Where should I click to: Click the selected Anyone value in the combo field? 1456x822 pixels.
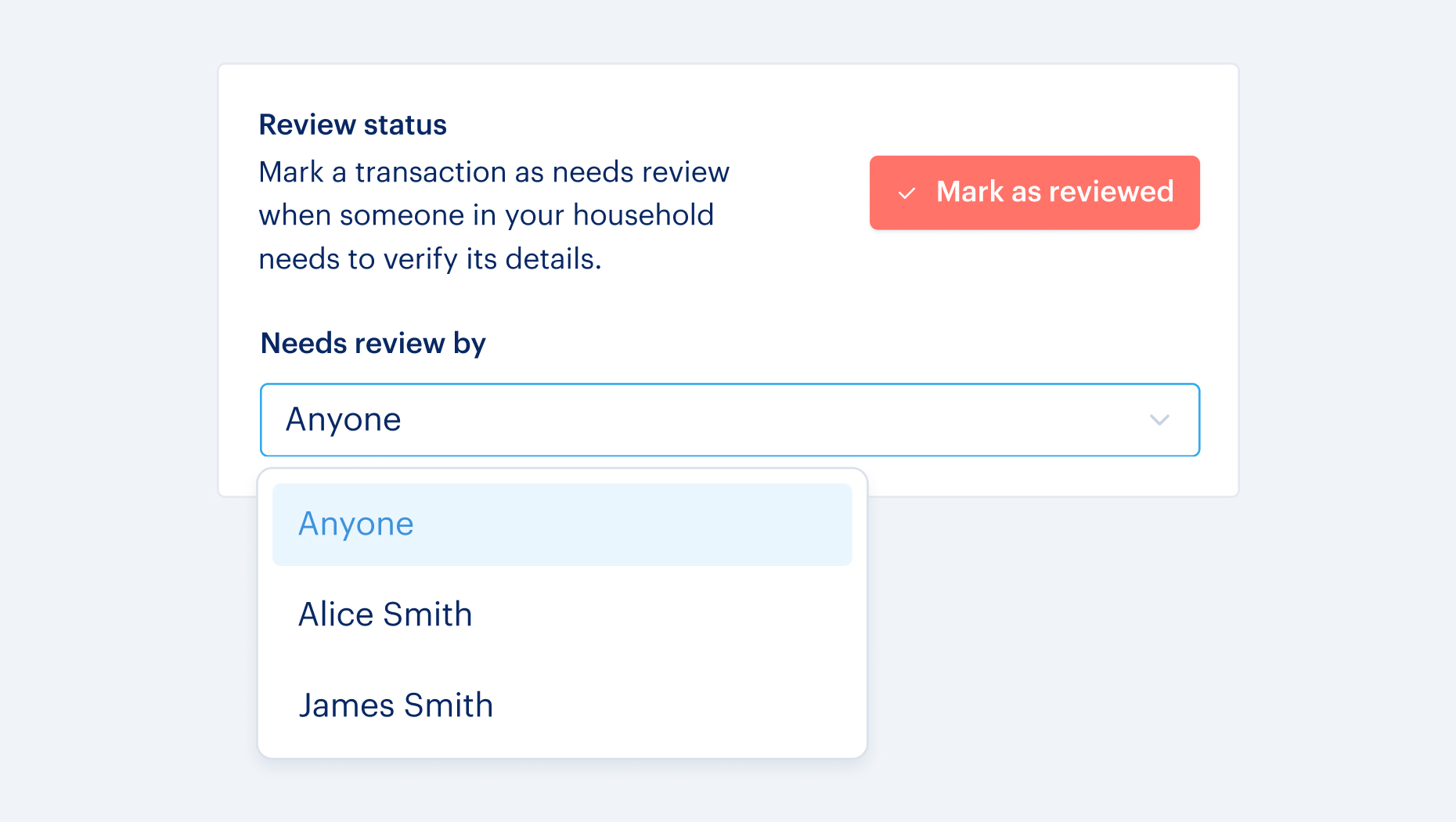[x=344, y=420]
